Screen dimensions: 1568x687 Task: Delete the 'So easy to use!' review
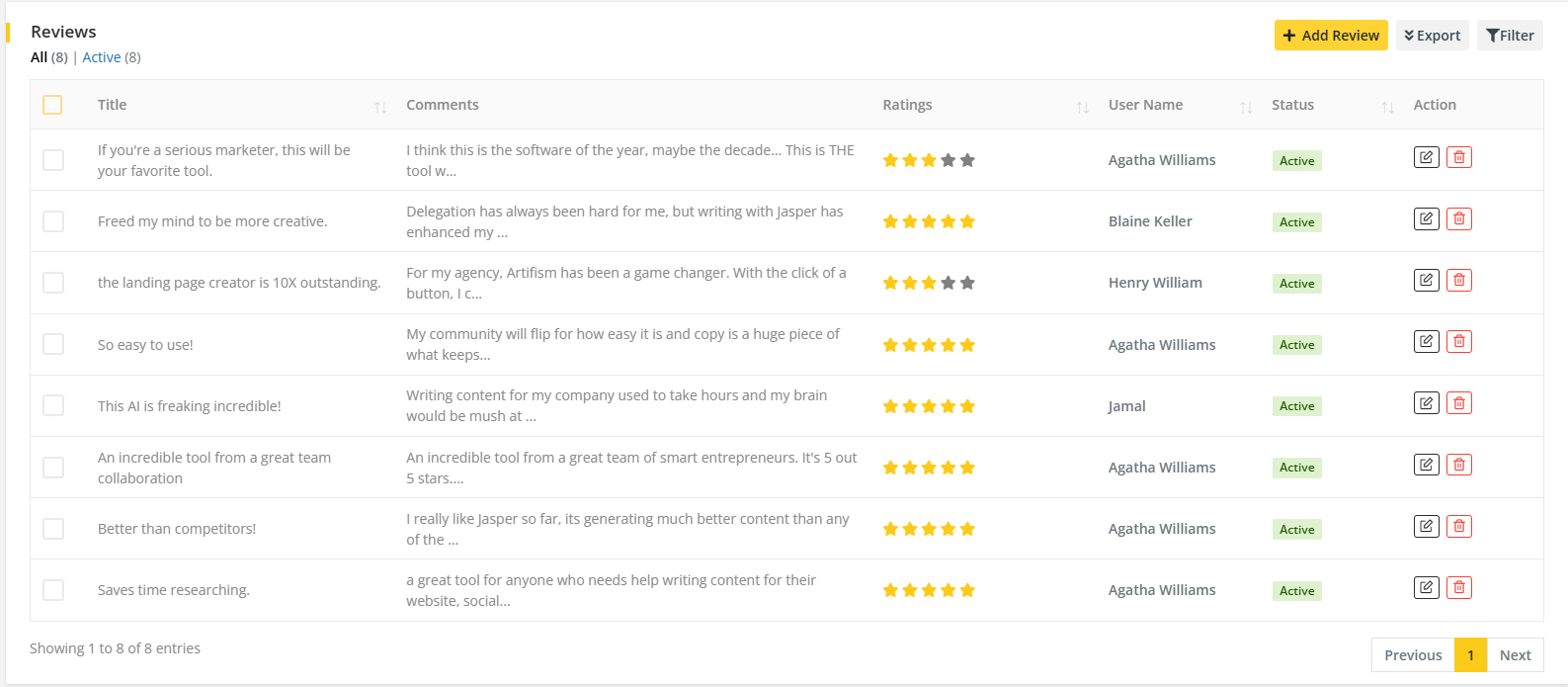click(x=1458, y=342)
